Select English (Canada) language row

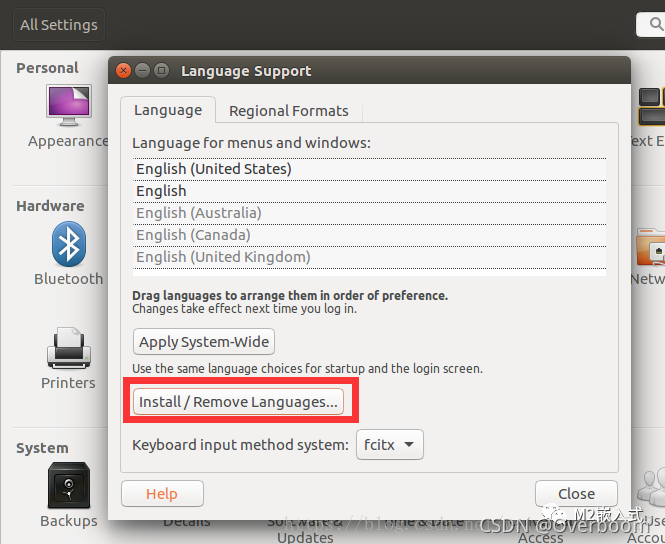(x=369, y=235)
